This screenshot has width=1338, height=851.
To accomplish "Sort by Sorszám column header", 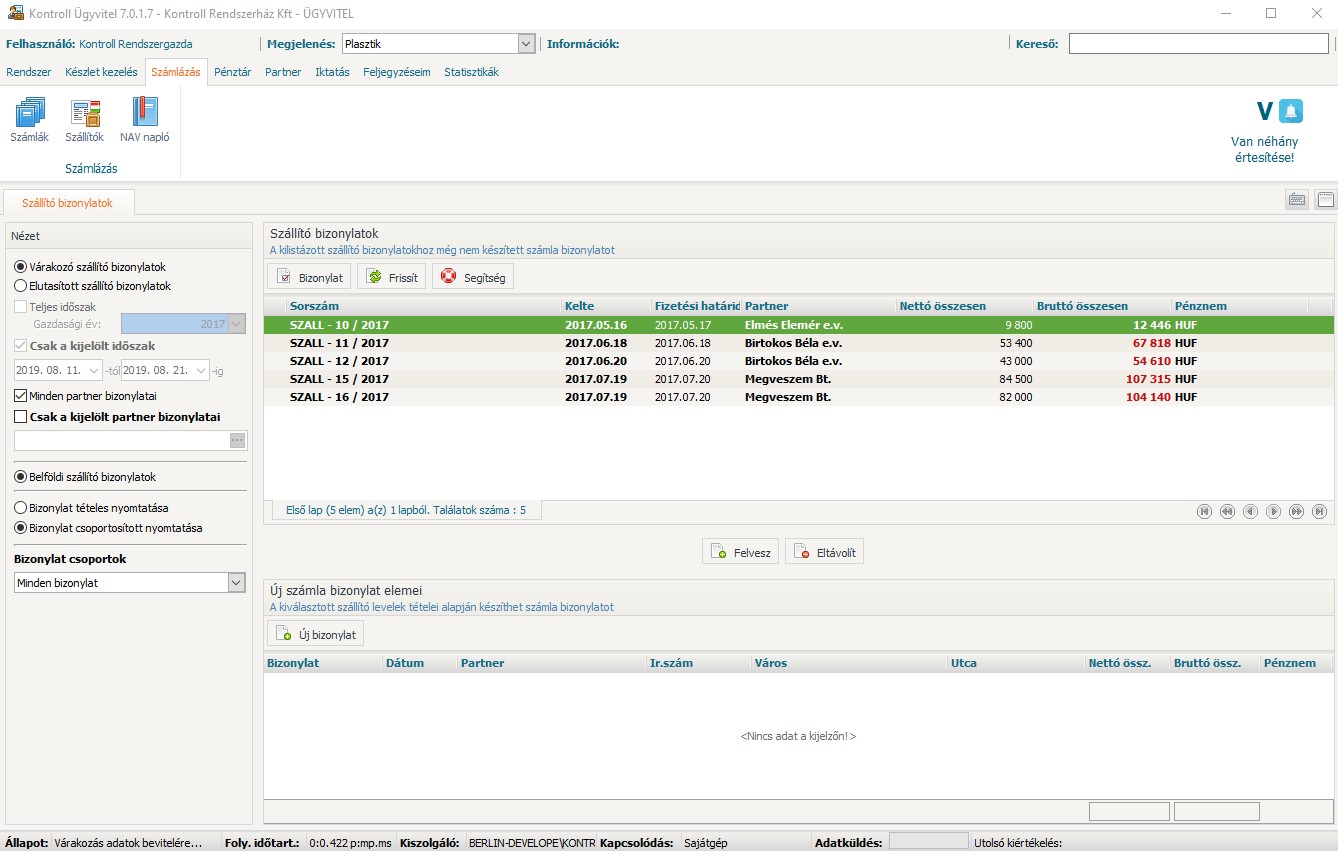I will [423, 306].
